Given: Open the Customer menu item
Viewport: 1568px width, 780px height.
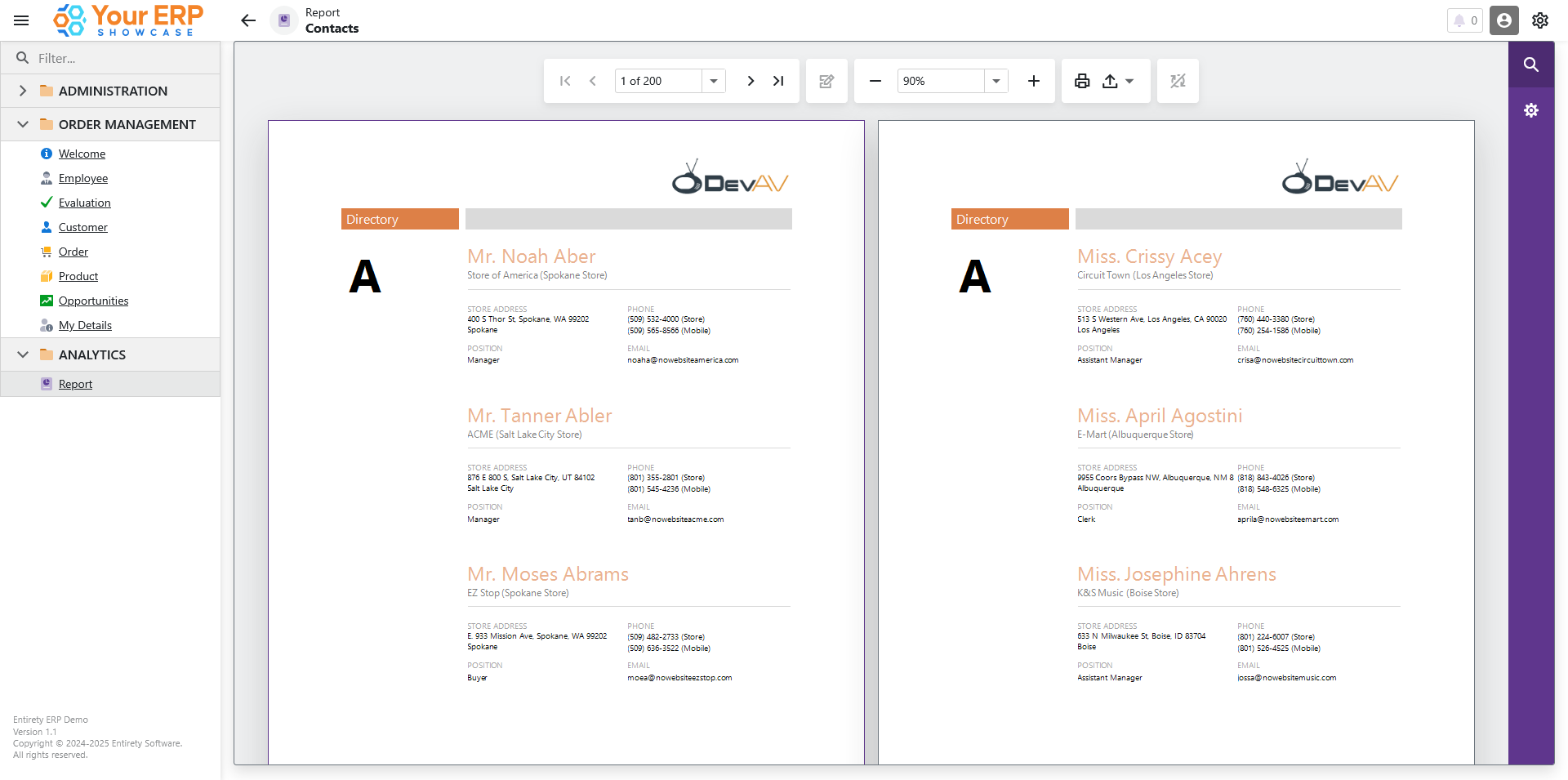Looking at the screenshot, I should (x=82, y=227).
